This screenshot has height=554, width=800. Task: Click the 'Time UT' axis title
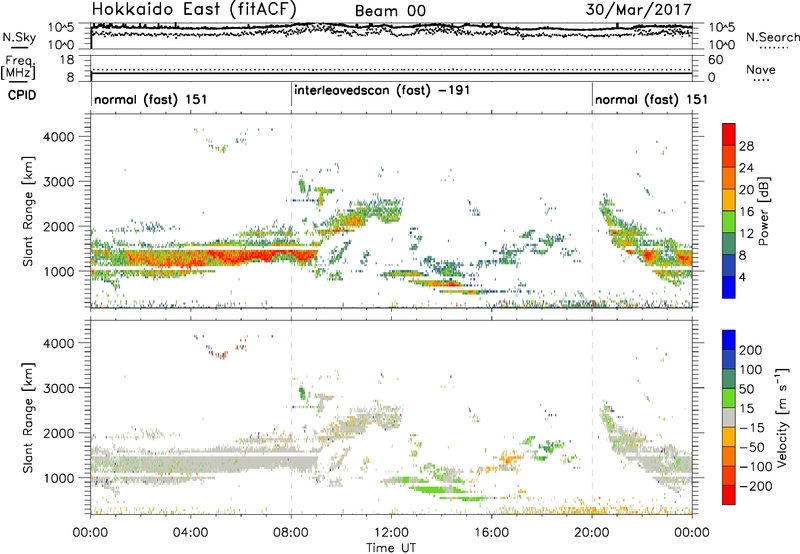[391, 548]
